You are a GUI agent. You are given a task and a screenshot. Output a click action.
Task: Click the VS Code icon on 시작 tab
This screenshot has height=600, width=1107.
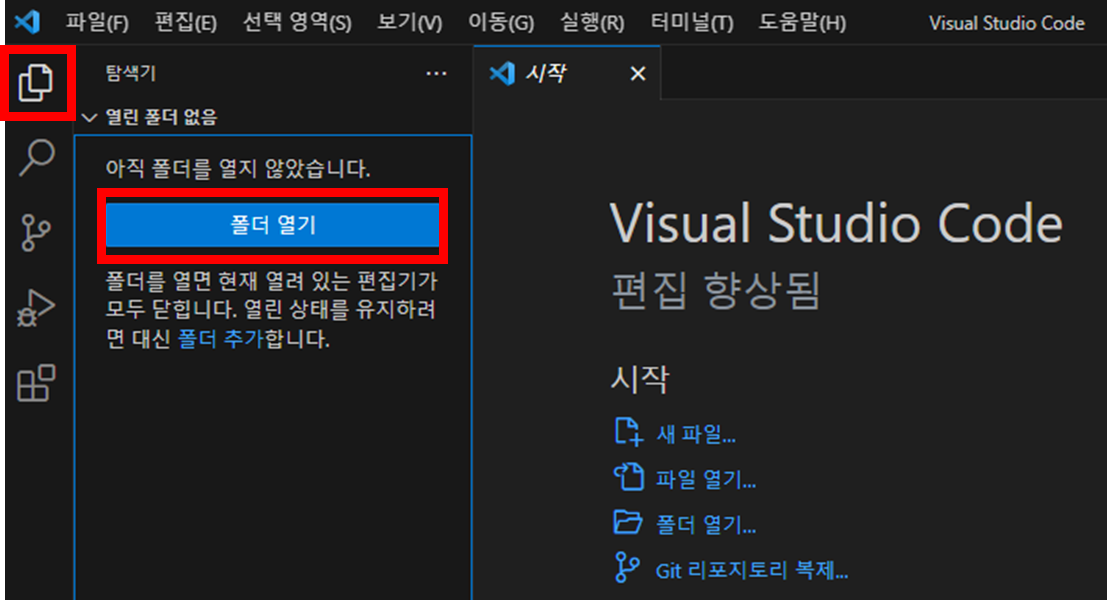503,73
